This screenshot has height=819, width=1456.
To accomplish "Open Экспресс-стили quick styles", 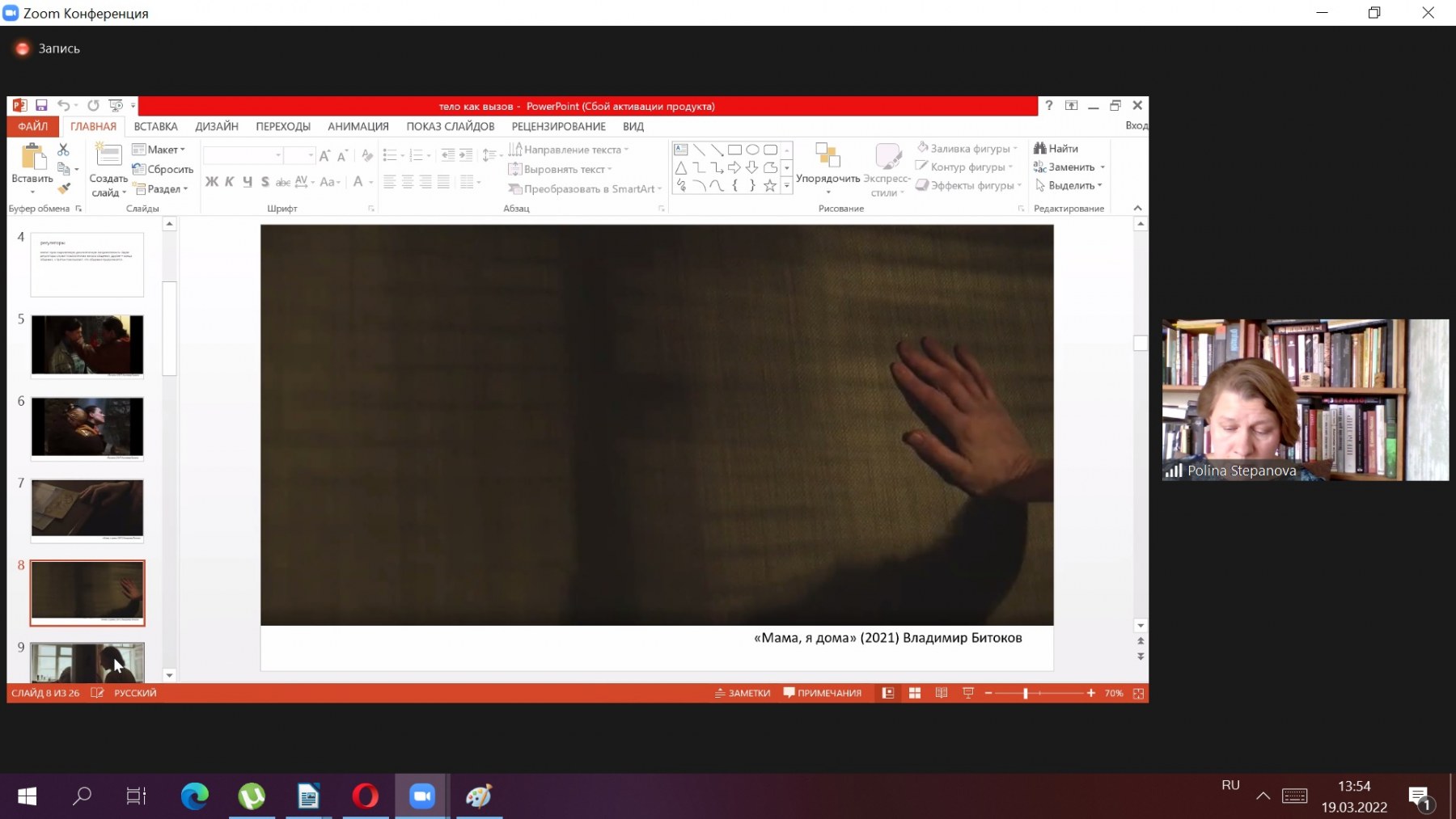I will point(887,169).
